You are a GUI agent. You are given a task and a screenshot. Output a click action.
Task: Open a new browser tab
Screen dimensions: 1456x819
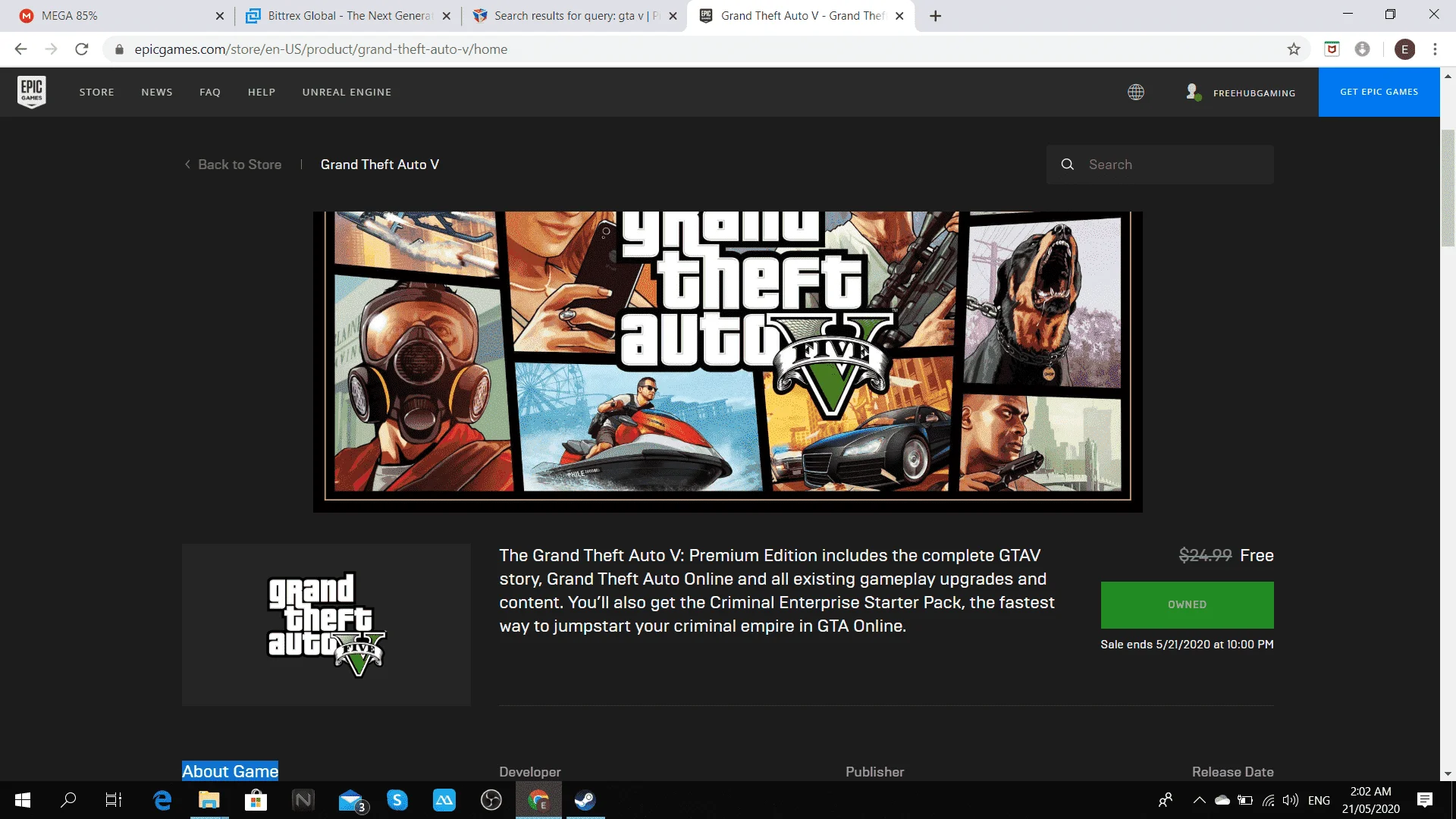point(936,16)
